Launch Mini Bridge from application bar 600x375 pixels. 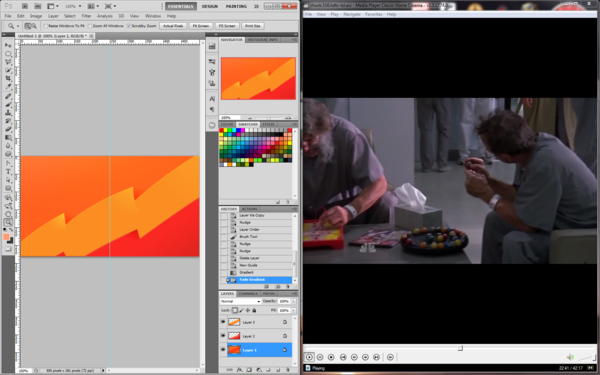coord(38,6)
